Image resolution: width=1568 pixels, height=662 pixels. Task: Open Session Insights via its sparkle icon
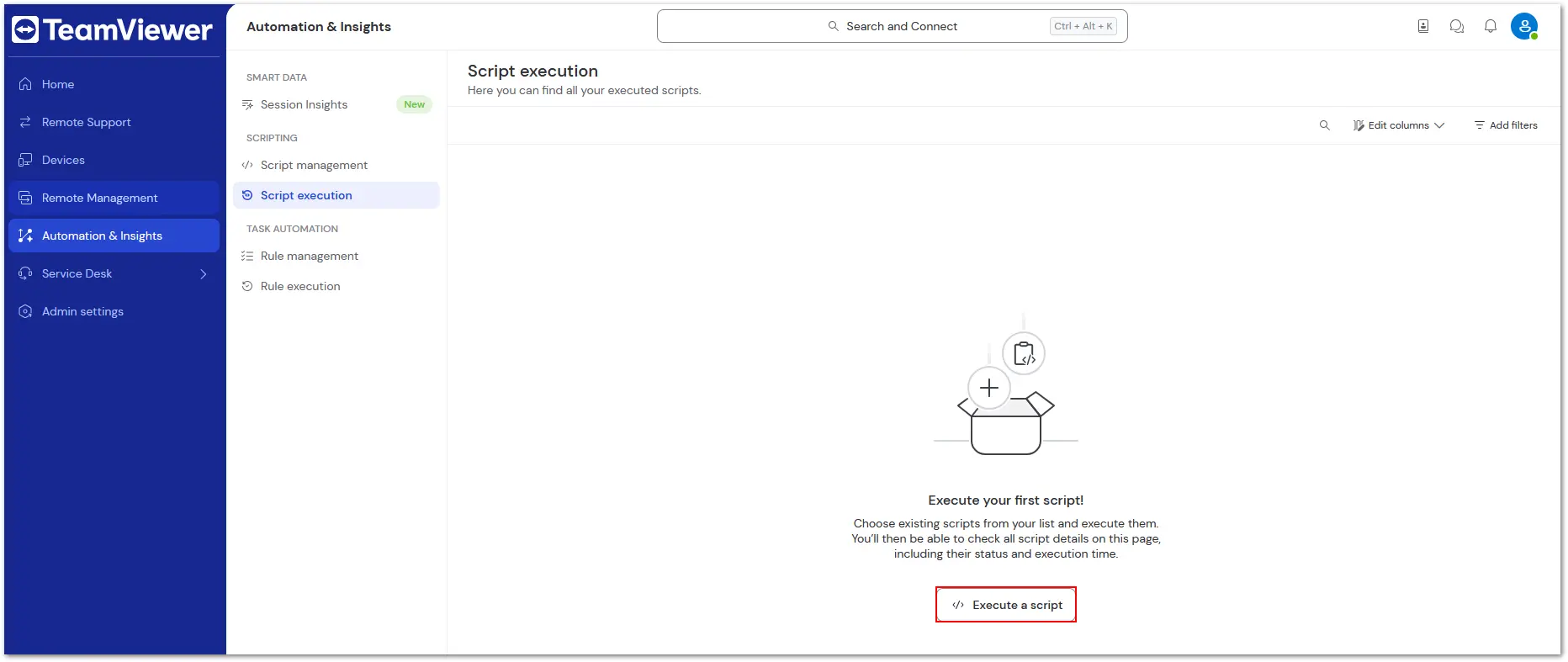click(x=247, y=104)
